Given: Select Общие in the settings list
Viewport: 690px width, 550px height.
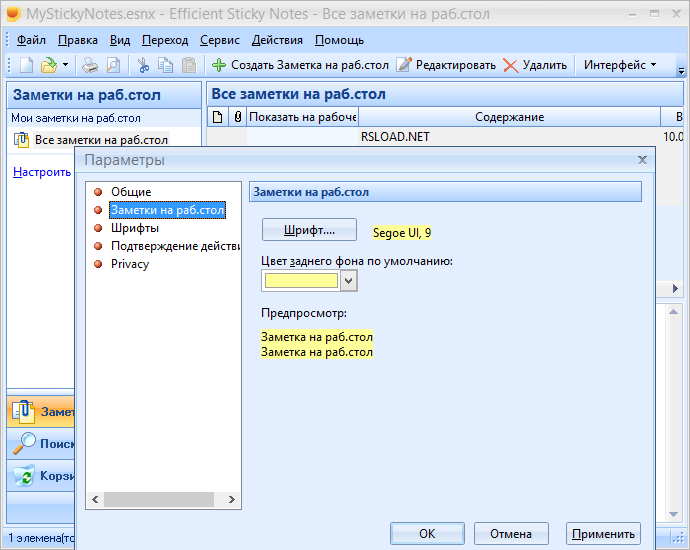Looking at the screenshot, I should click(131, 192).
